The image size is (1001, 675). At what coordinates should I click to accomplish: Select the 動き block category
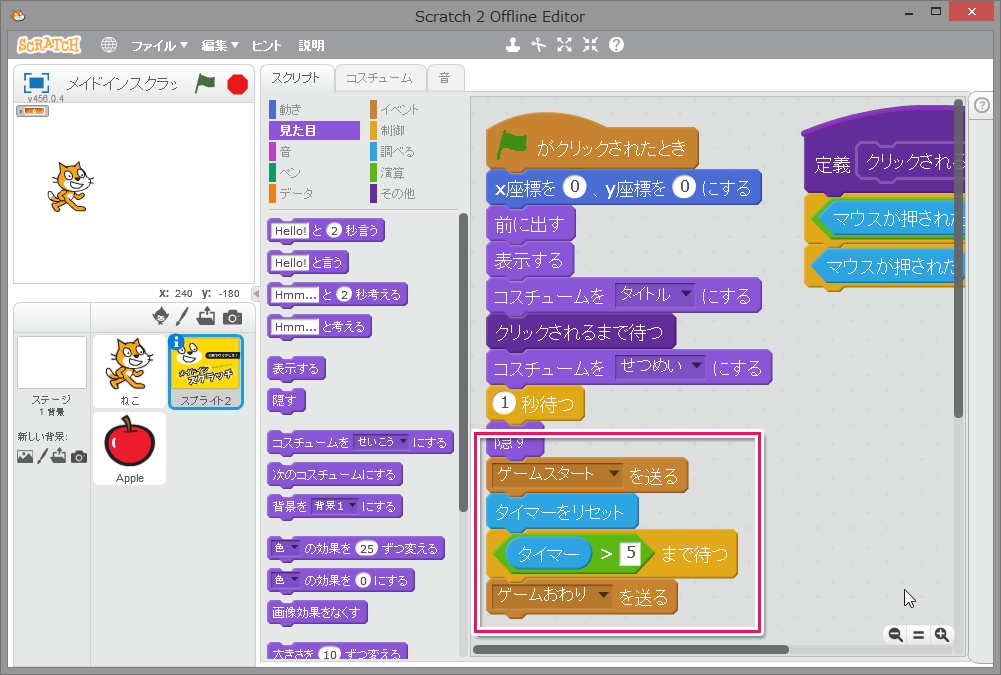pos(314,109)
